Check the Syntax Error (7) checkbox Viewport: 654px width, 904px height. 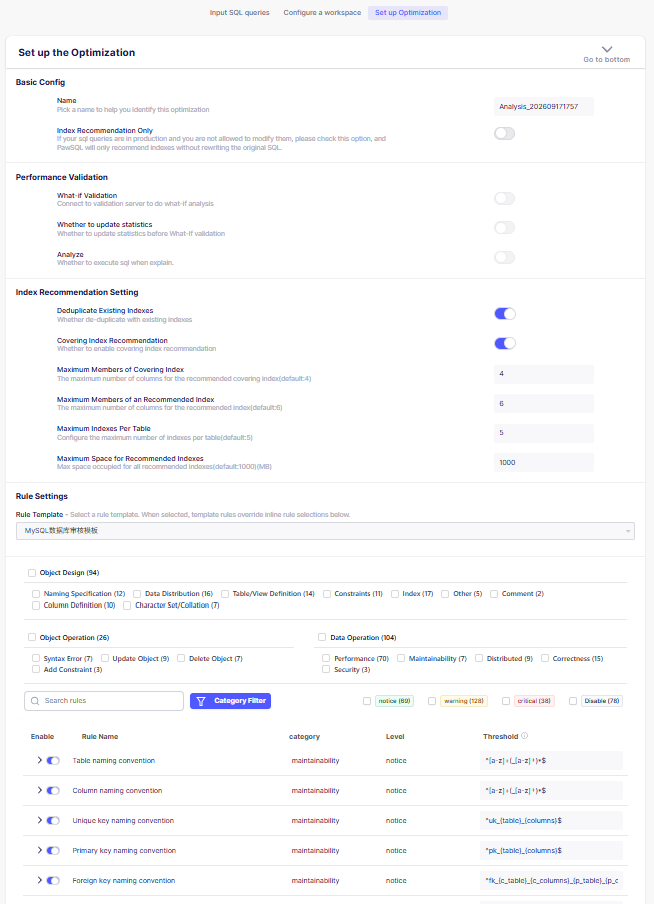36,658
